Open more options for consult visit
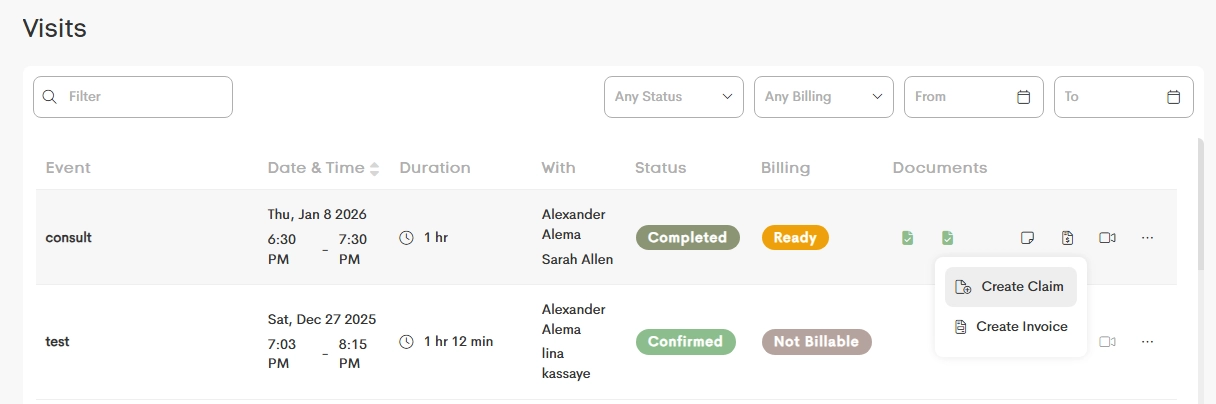 1147,238
